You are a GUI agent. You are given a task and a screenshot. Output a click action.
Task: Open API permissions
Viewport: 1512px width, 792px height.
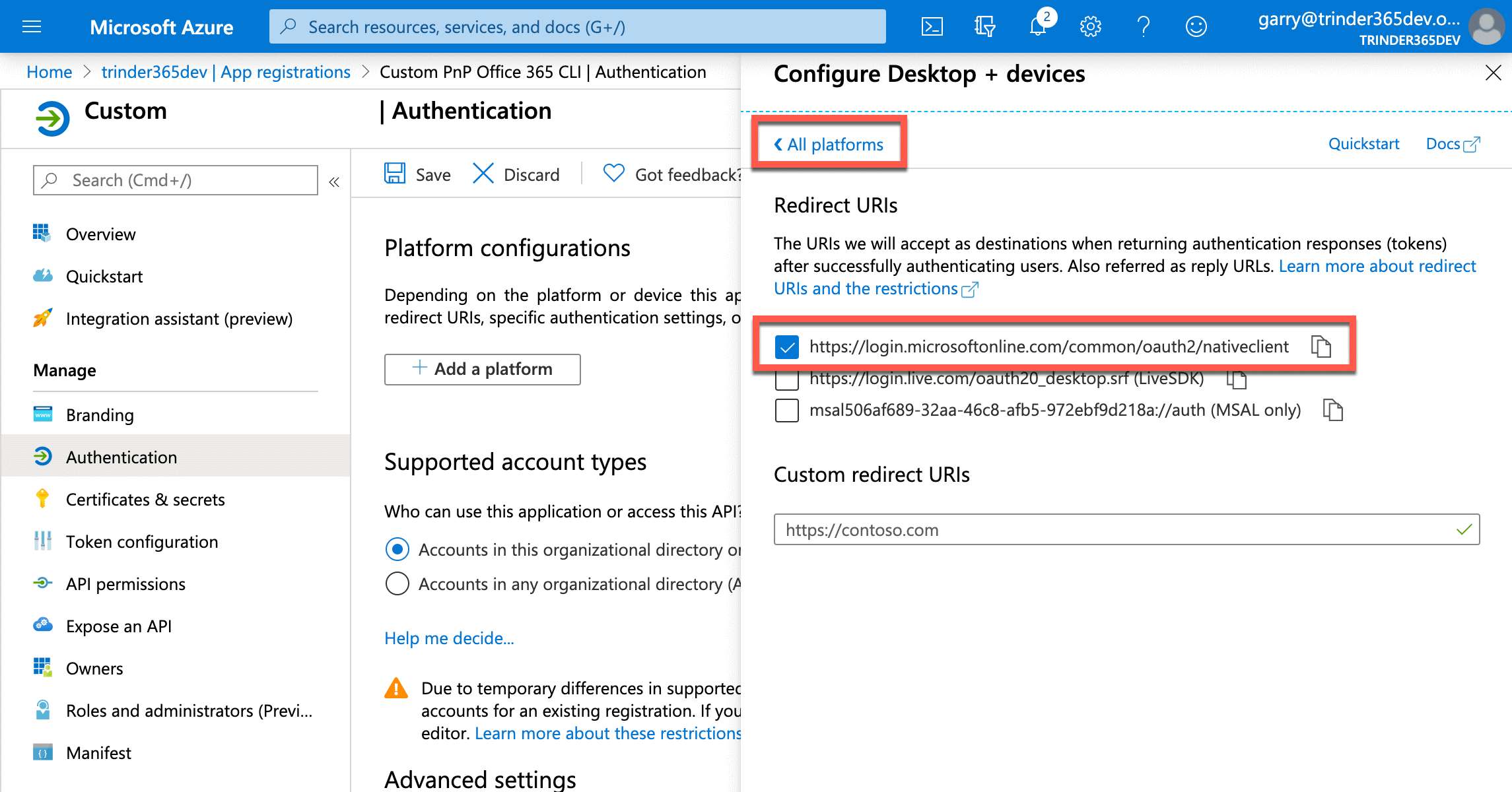(x=125, y=584)
